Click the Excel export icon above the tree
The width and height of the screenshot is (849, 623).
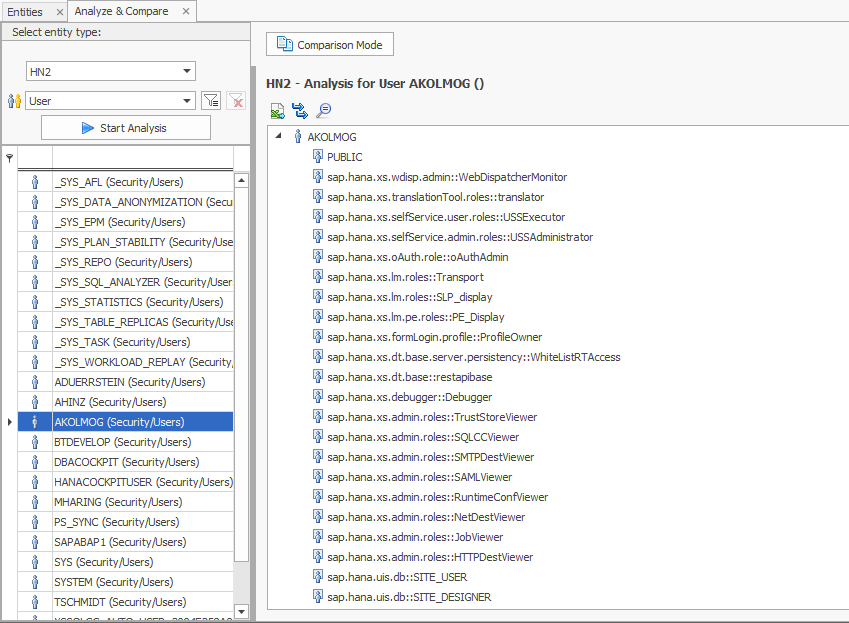[278, 111]
